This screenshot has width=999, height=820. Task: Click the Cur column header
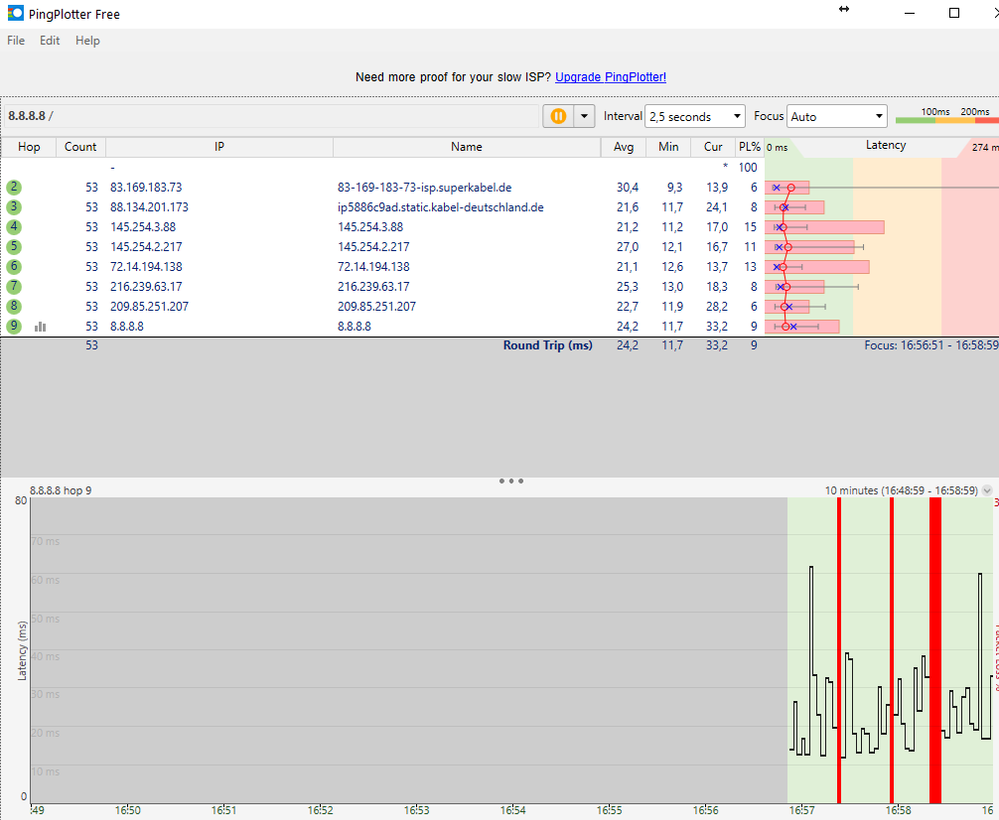[713, 147]
